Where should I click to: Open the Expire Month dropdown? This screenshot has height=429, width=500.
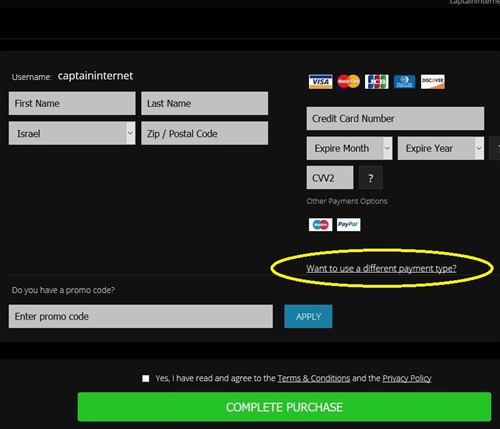(349, 148)
